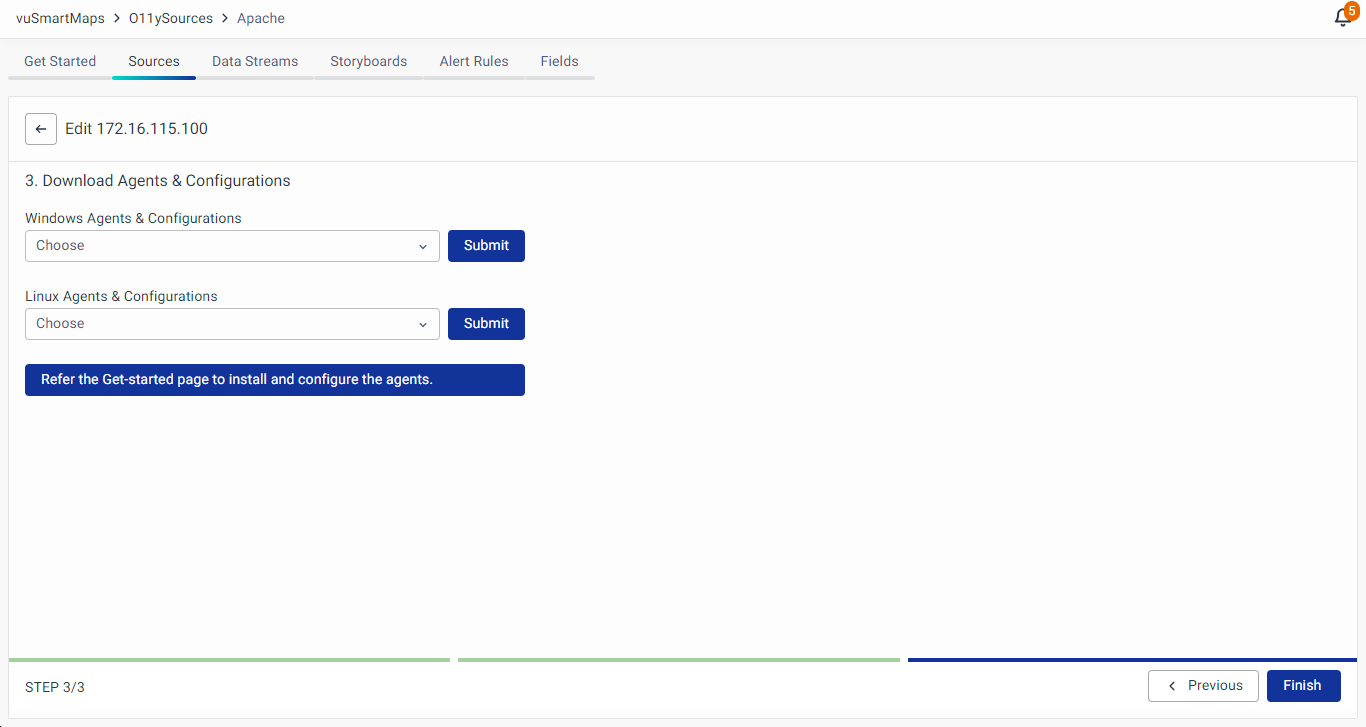1366x727 pixels.
Task: Go back with the Previous button
Action: click(1203, 686)
